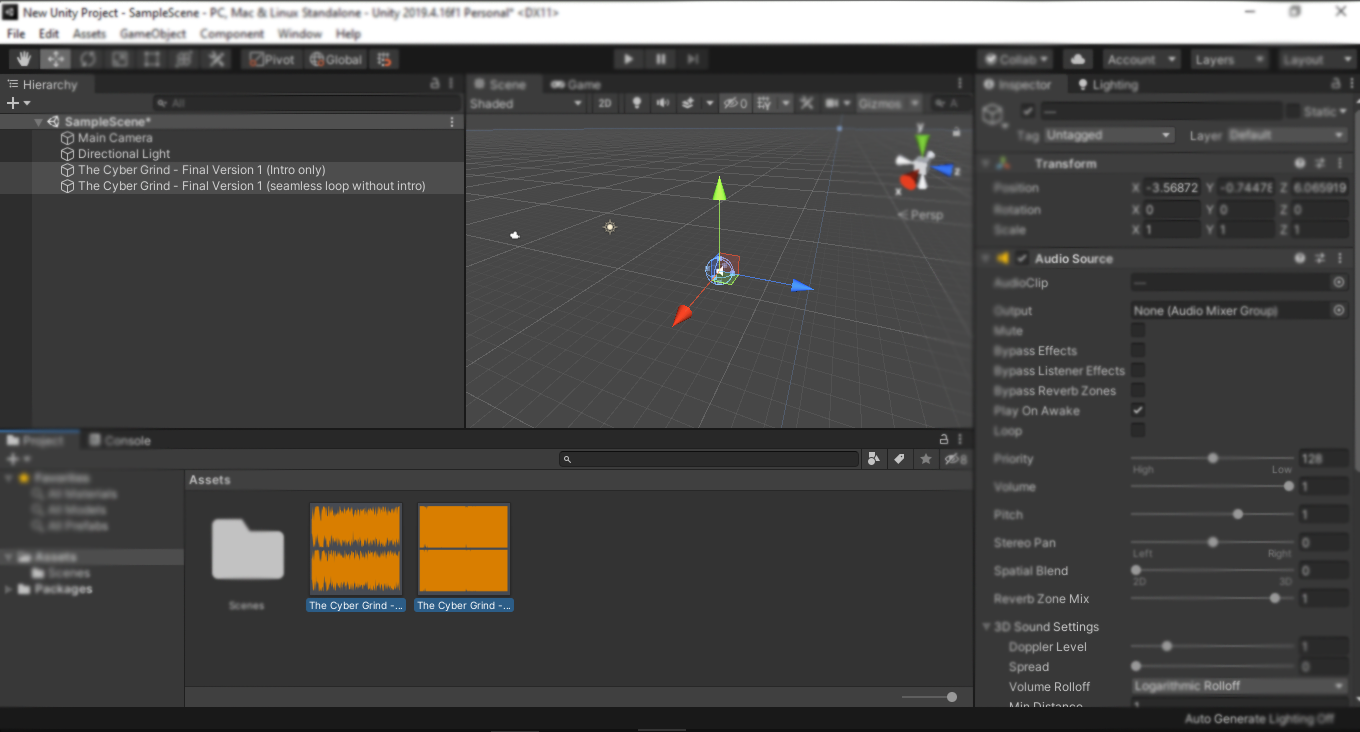Collapse the SampleScene hierarchy
This screenshot has width=1360, height=732.
pyautogui.click(x=38, y=122)
